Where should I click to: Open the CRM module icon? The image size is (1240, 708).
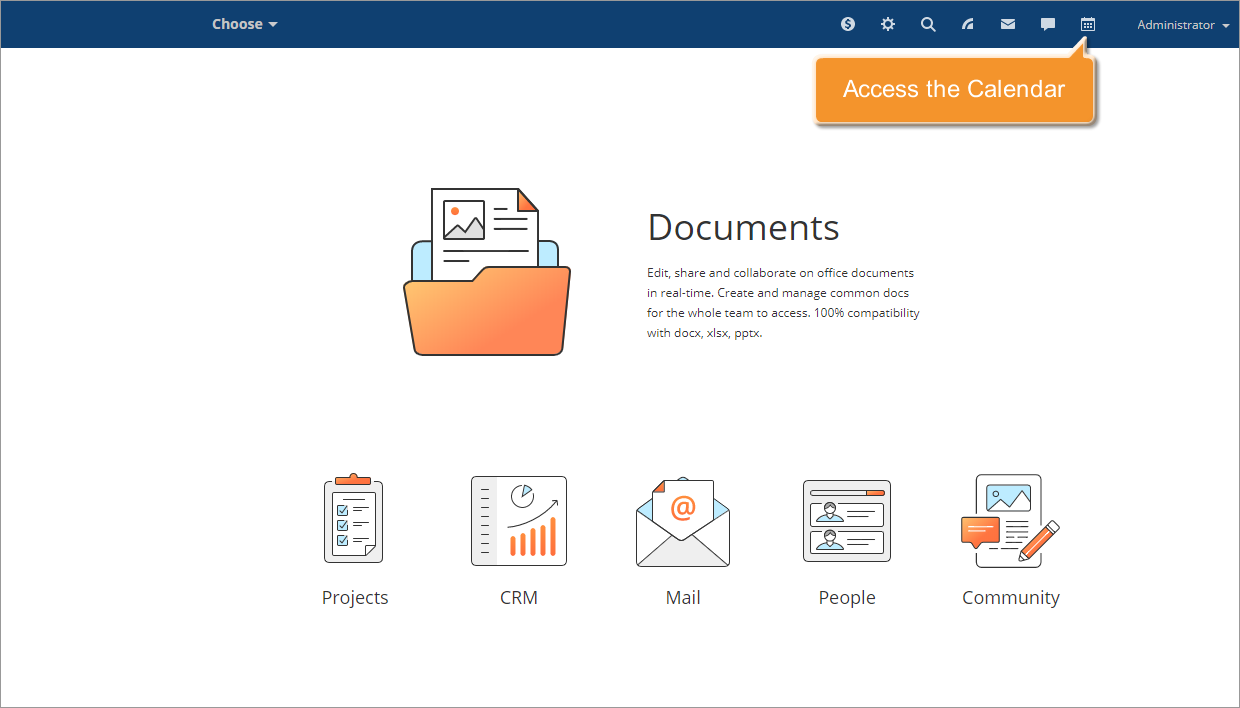pyautogui.click(x=518, y=519)
